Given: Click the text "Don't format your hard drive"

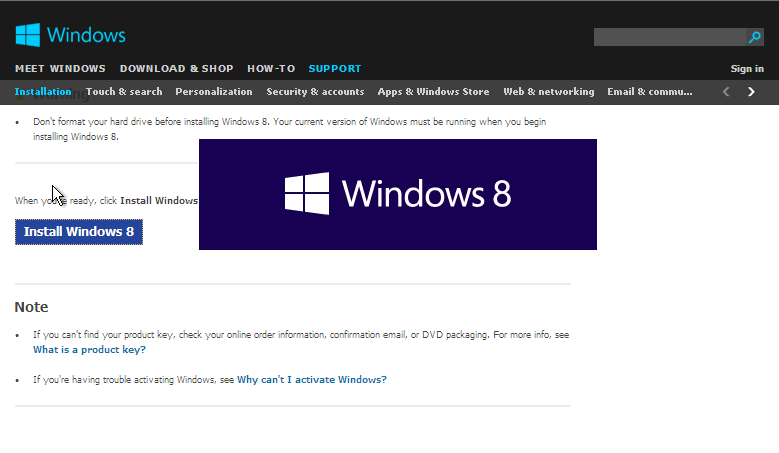Looking at the screenshot, I should pos(92,122).
